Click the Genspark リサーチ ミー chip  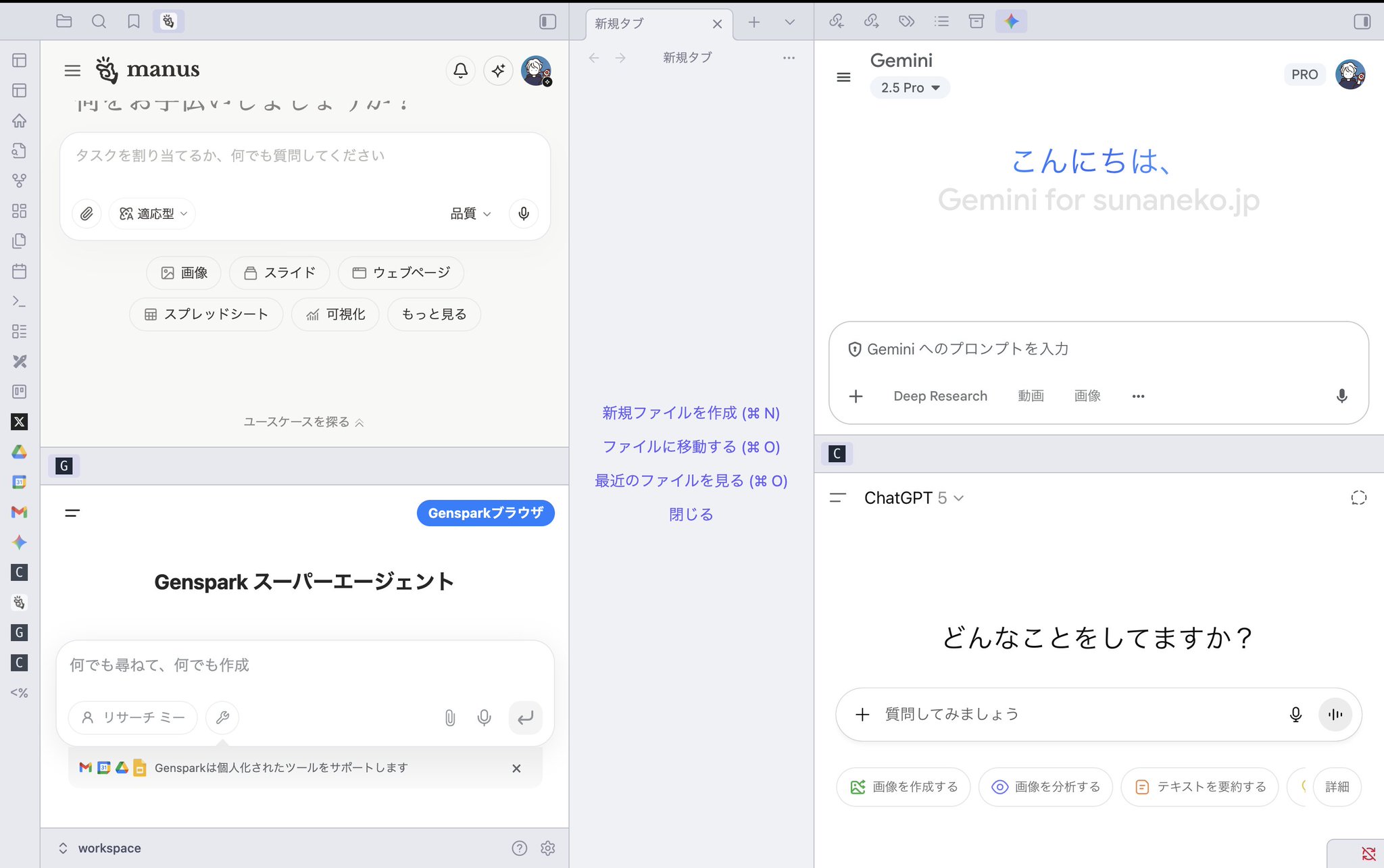pos(133,717)
